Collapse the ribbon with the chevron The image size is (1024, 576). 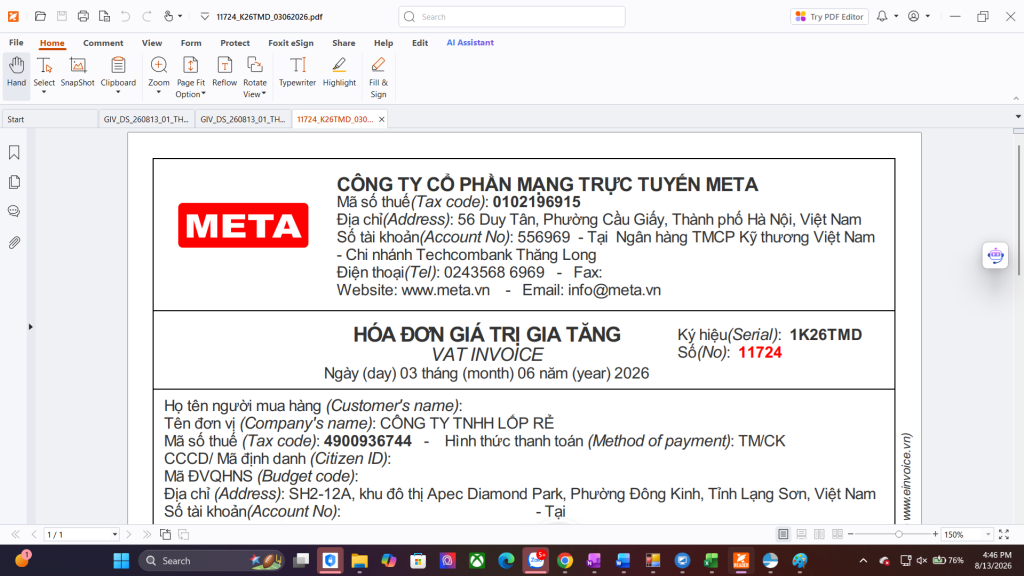(x=1016, y=99)
